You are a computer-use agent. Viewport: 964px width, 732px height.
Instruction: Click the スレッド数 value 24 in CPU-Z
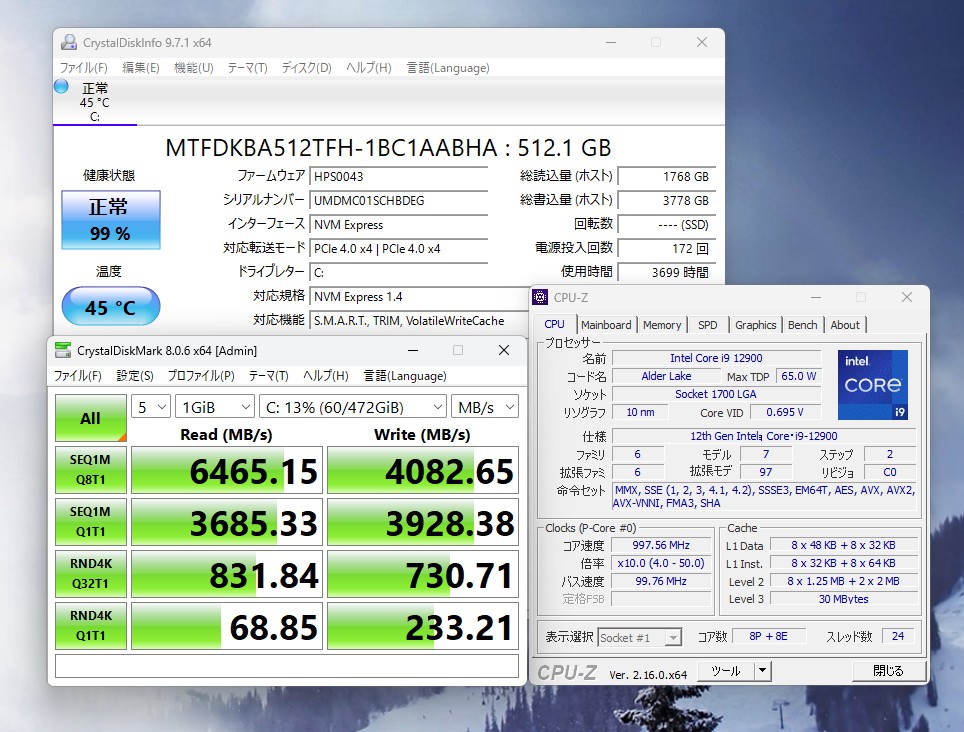tap(898, 636)
